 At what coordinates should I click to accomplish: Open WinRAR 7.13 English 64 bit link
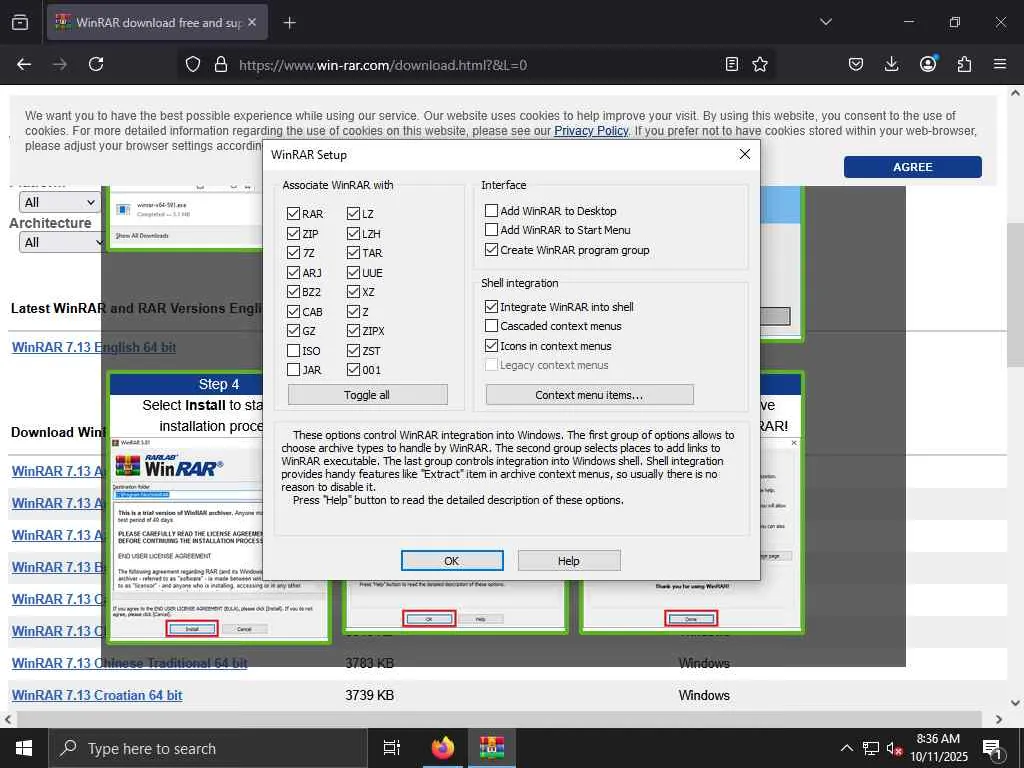pos(93,347)
